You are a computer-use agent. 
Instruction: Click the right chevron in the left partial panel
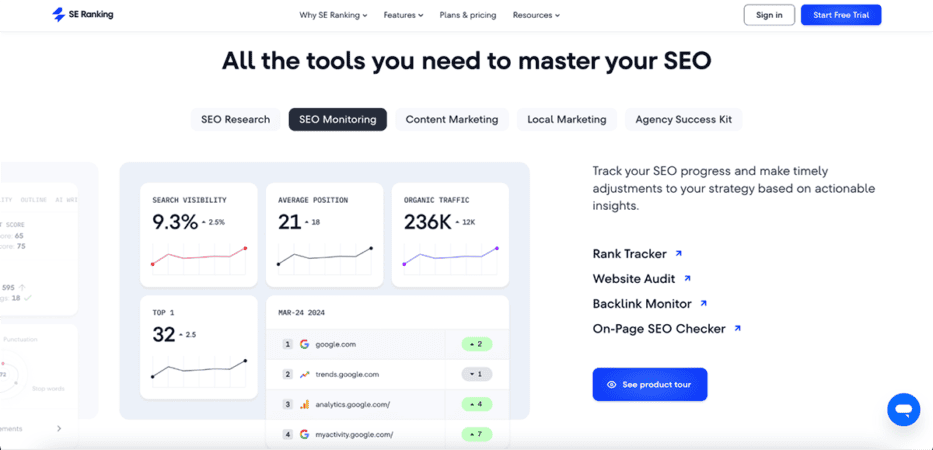59,428
